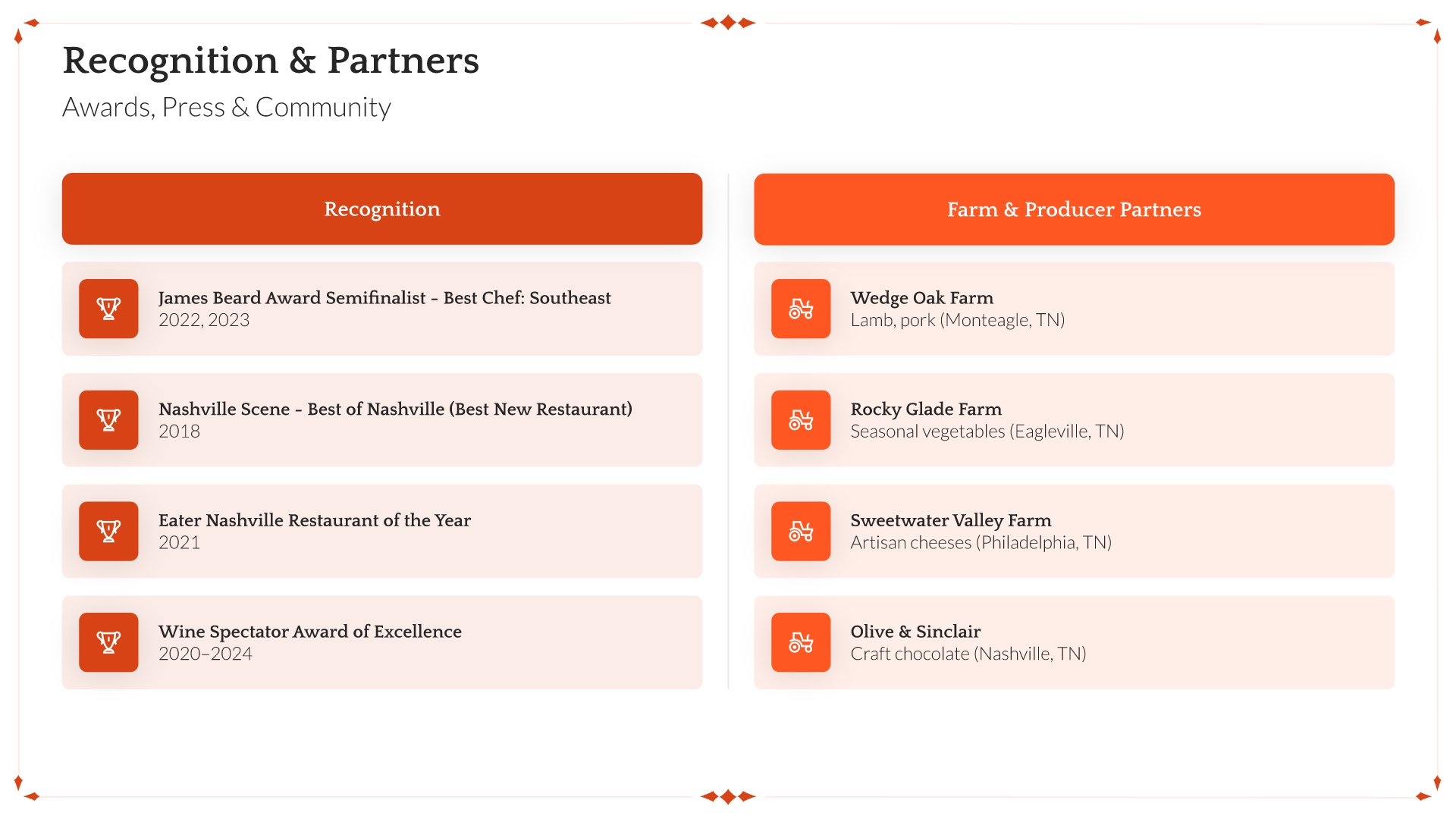Select Eater Nashville Restaurant of the Year text
Viewport: 1456px width, 819px height.
(315, 520)
